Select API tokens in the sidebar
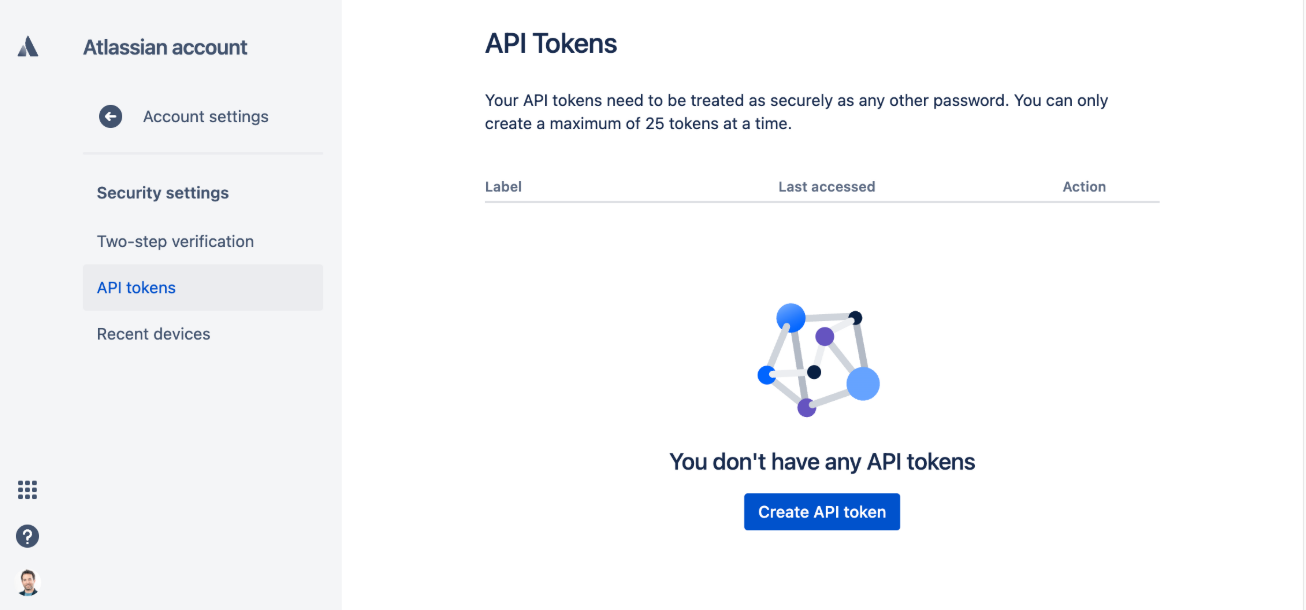This screenshot has height=610, width=1306. (x=136, y=287)
